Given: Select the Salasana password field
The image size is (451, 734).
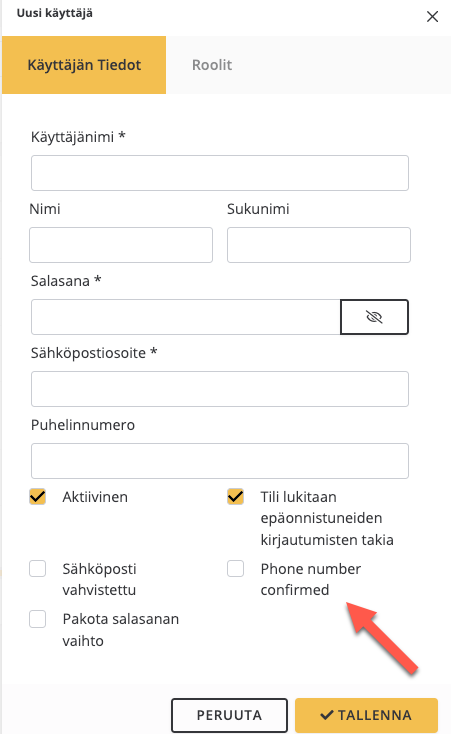Looking at the screenshot, I should point(186,317).
